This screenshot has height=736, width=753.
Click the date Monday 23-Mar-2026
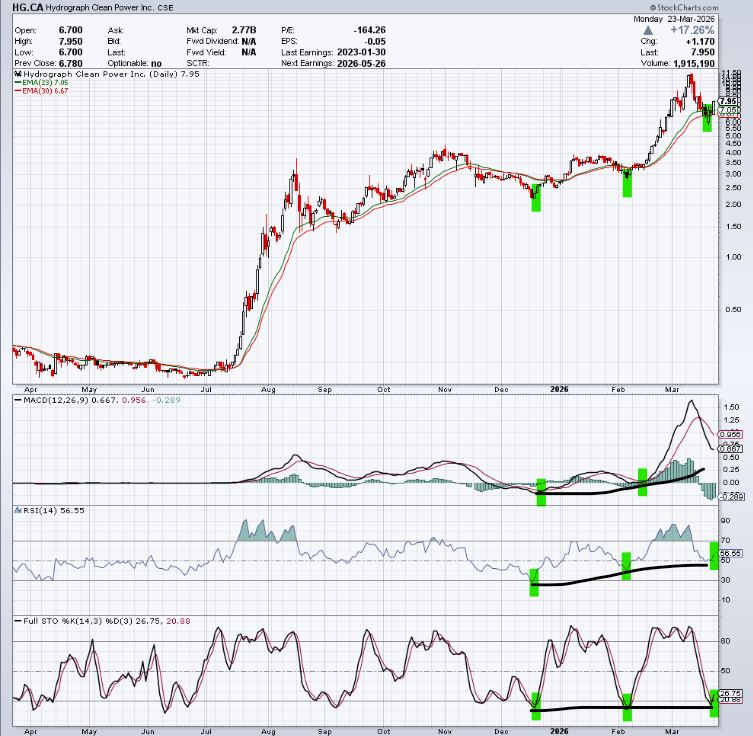[674, 19]
